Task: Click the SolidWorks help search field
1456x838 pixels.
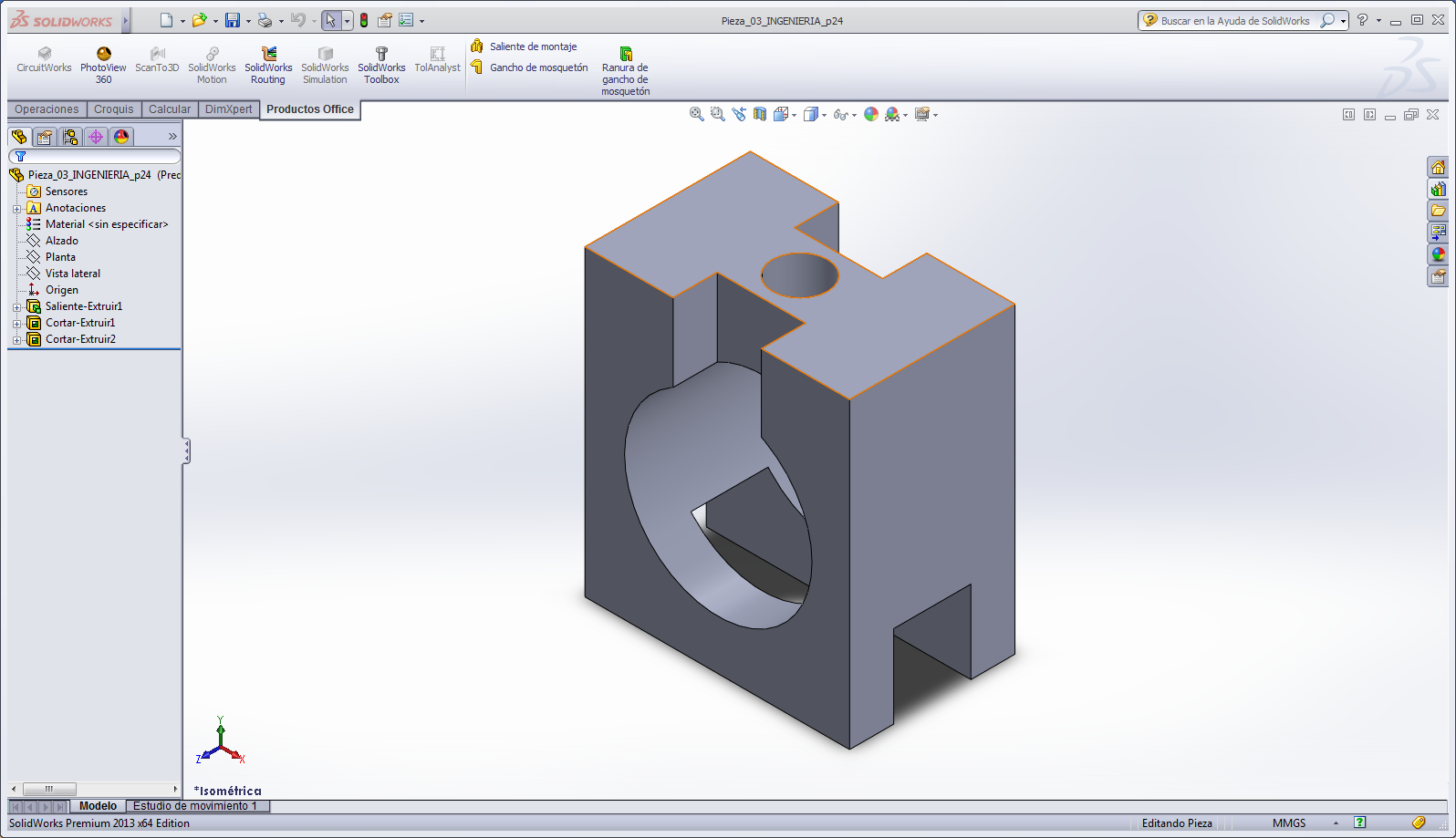Action: [1235, 20]
